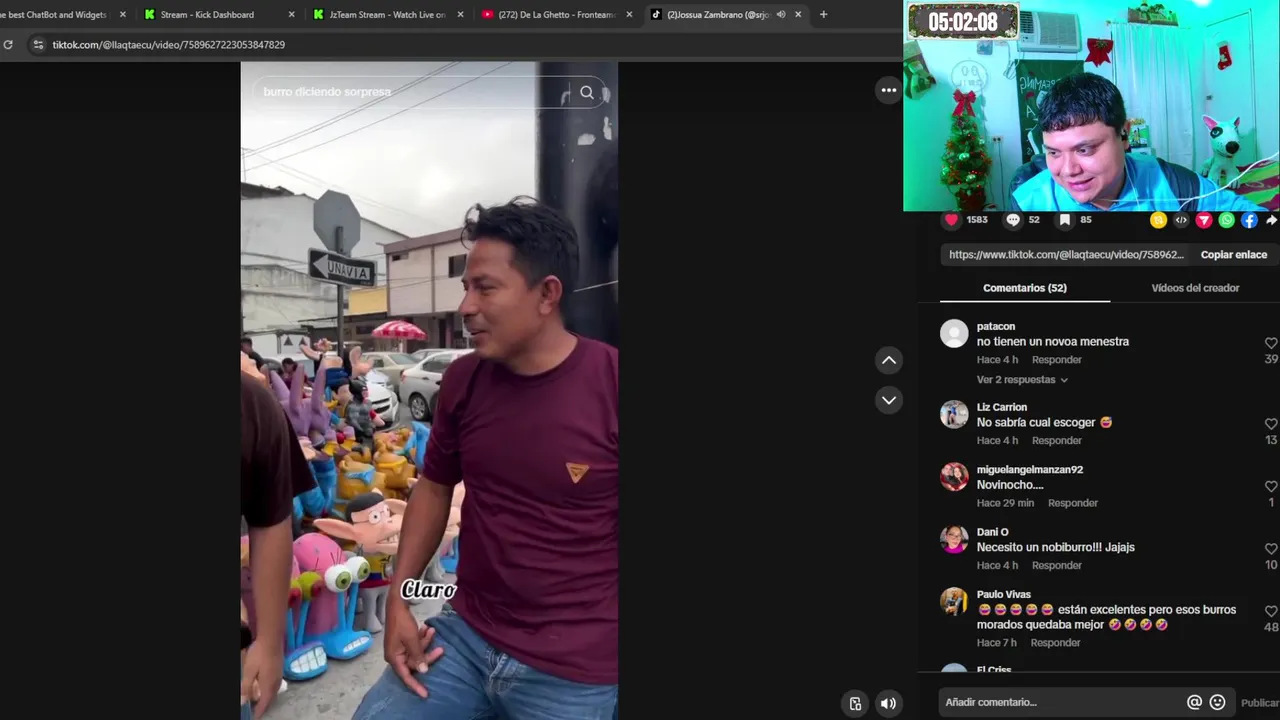This screenshot has width=1280, height=720.
Task: Switch to 'JzTeam Stream - Watch Live' tab
Action: click(387, 14)
